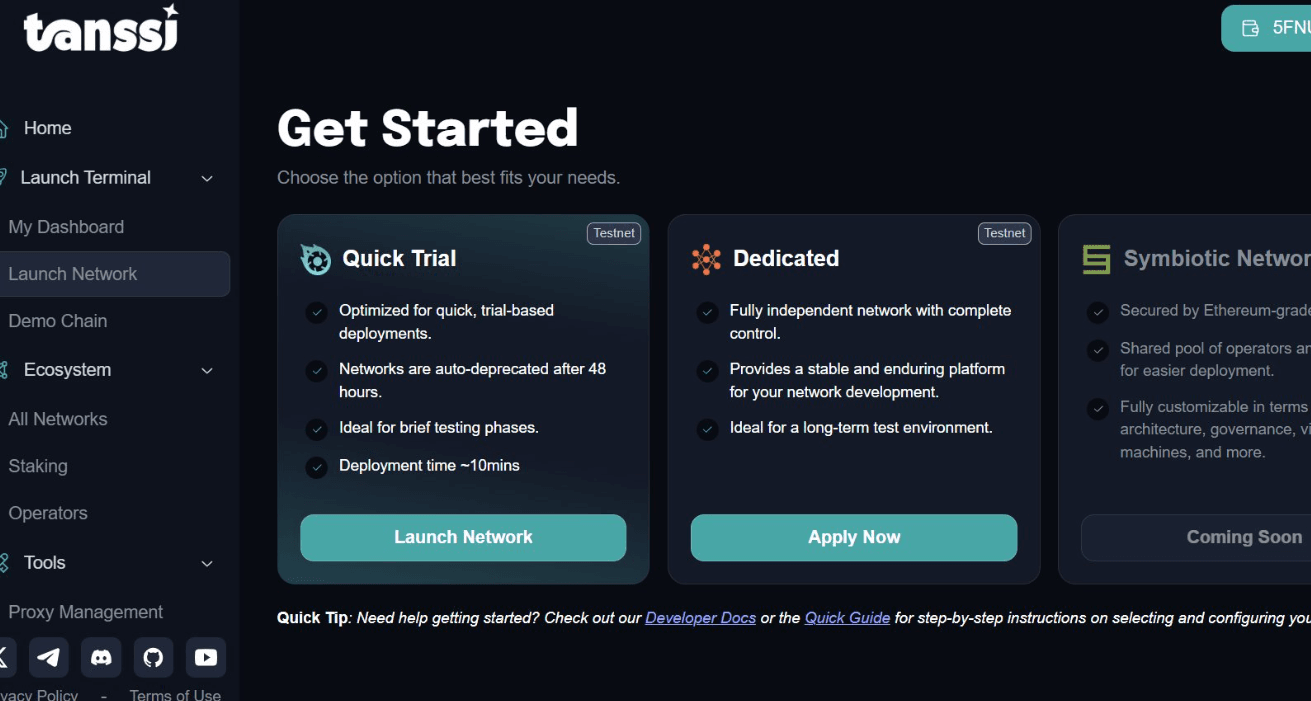
Task: Click the Dedicated network card icon
Action: [706, 259]
